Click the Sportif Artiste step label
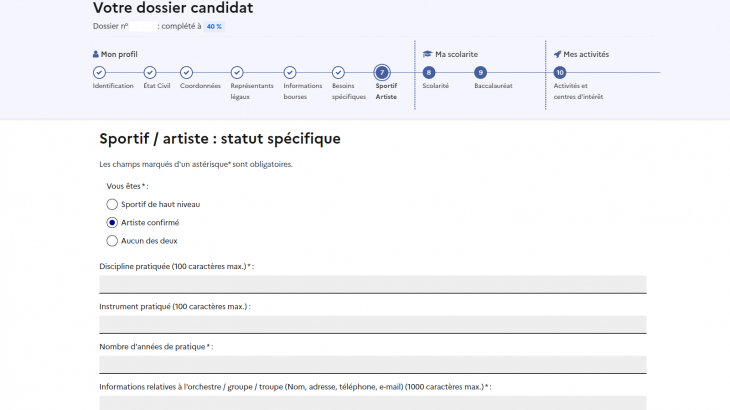 pyautogui.click(x=386, y=91)
